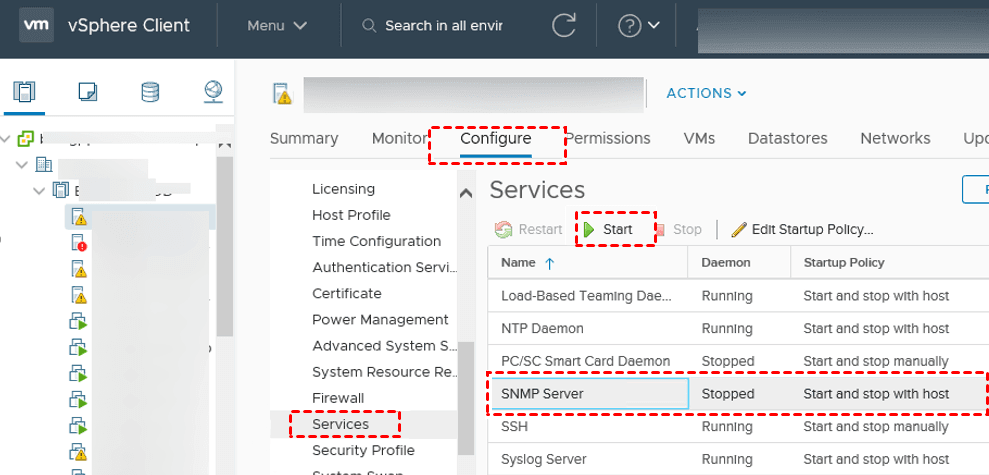Screen dimensions: 989x475
Task: Open the Storage inventory view icon
Action: pos(150,93)
